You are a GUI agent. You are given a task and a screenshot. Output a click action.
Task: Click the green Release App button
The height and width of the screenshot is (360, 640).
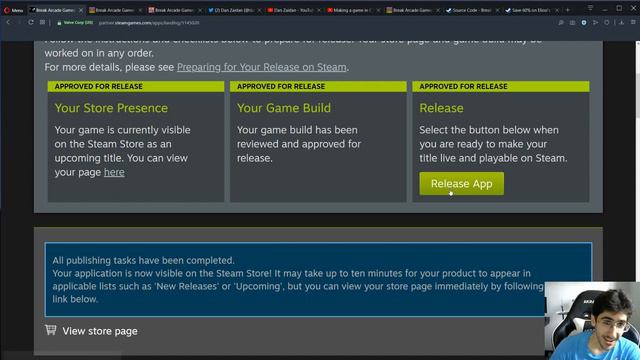coord(461,184)
